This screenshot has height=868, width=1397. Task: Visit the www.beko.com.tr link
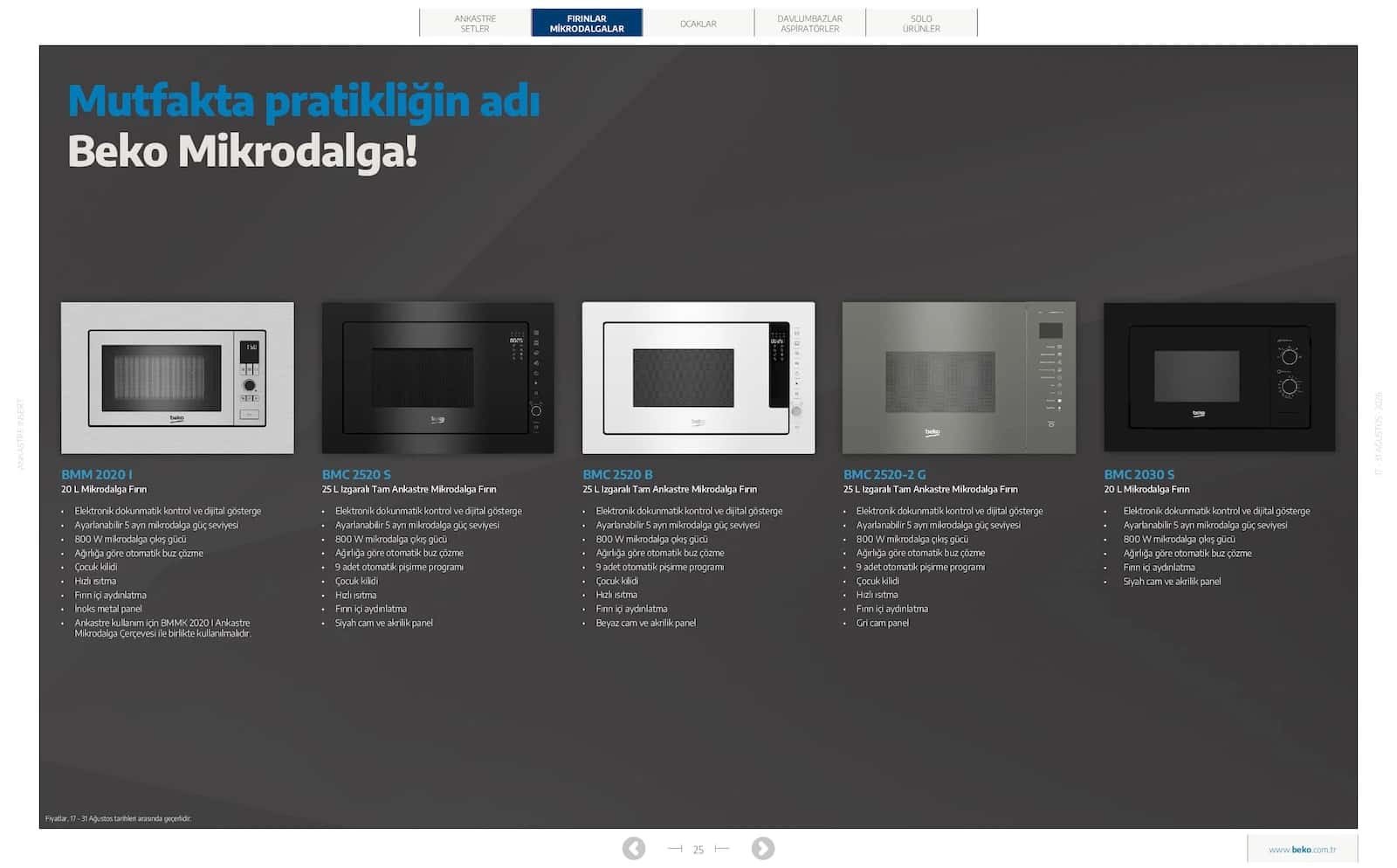[x=1302, y=850]
